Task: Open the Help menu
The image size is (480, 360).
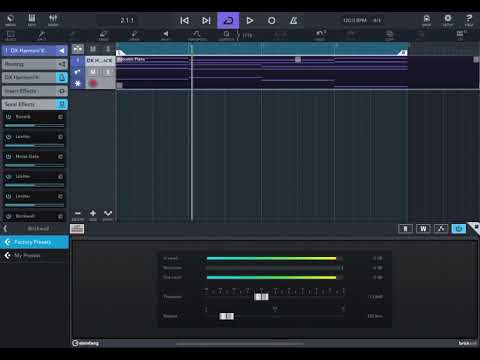Action: (x=469, y=20)
